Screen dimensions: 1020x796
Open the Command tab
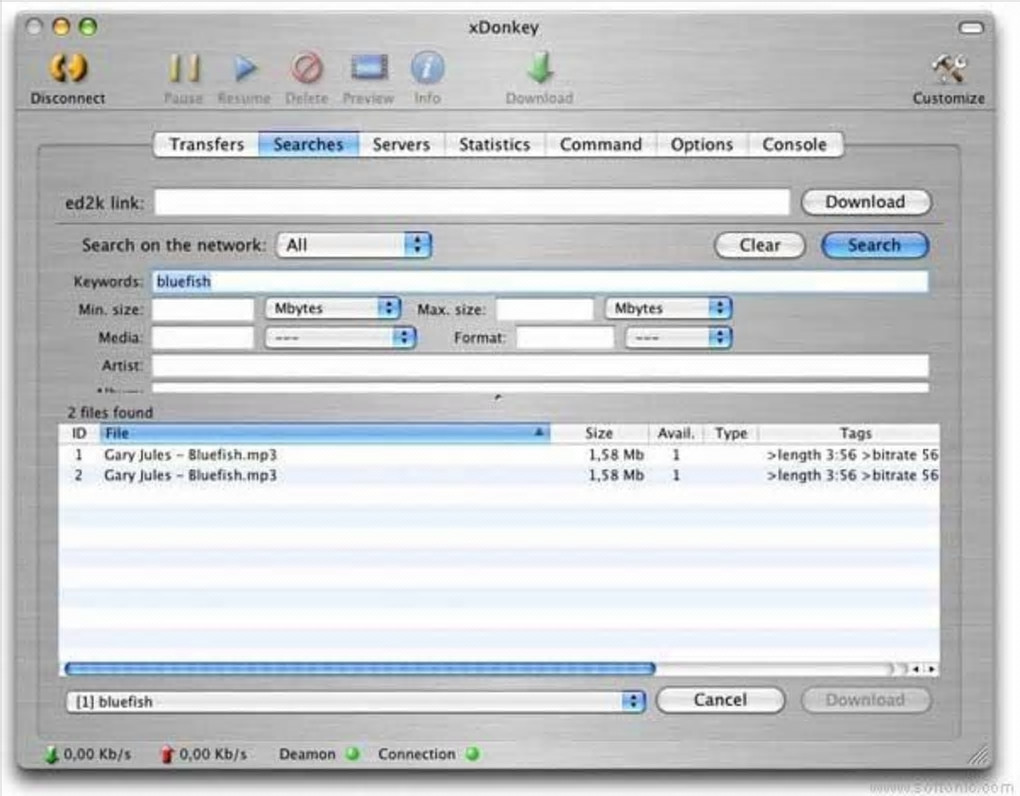[600, 144]
